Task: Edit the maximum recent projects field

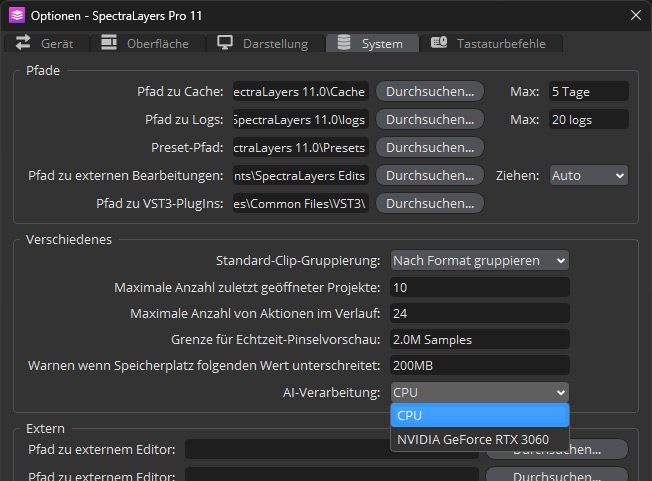Action: click(479, 287)
